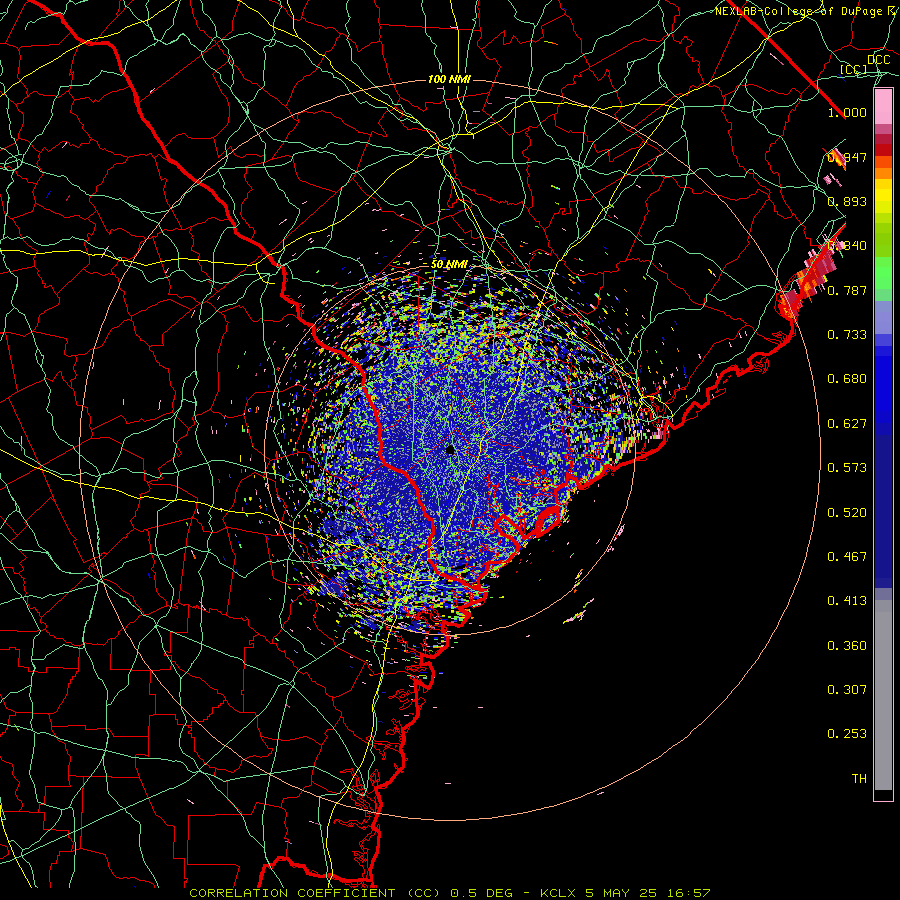Click the Correlation Coefficient KCLX caption text
Image resolution: width=900 pixels, height=900 pixels.
click(x=449, y=893)
